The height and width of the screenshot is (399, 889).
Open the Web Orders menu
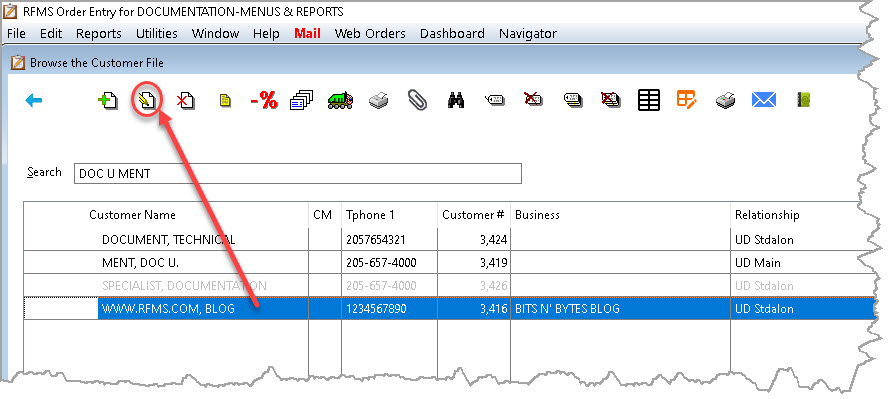tap(370, 33)
